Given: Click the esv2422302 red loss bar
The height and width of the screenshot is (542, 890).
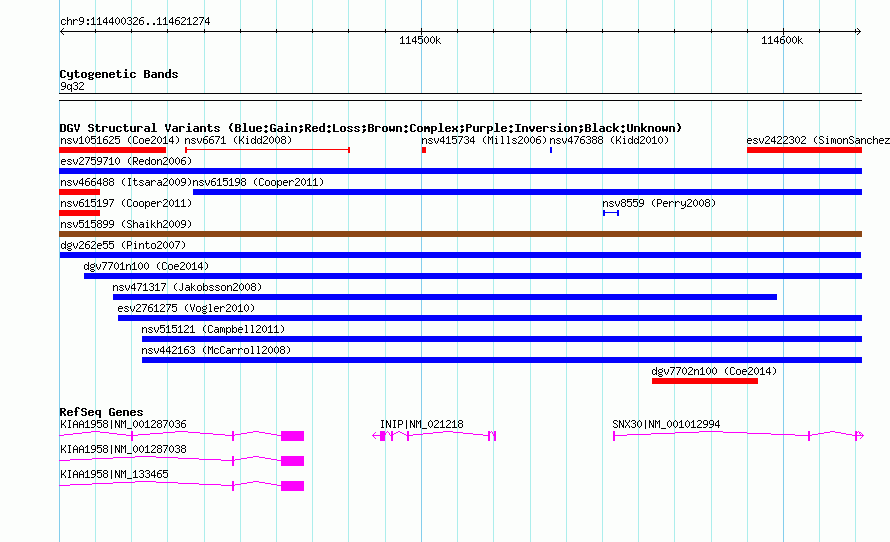Looking at the screenshot, I should click(x=804, y=150).
